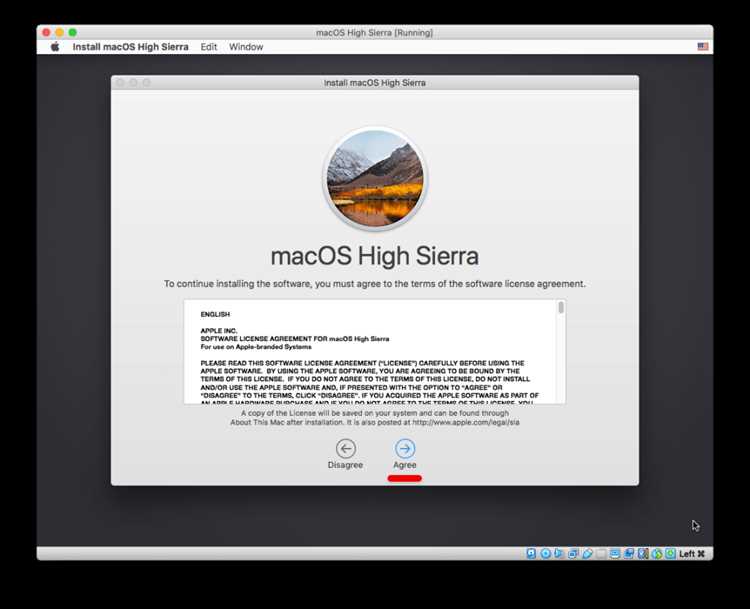Click the 'macOS High Sierra' large title text
Screen dimensions: 750x609
pos(375,256)
